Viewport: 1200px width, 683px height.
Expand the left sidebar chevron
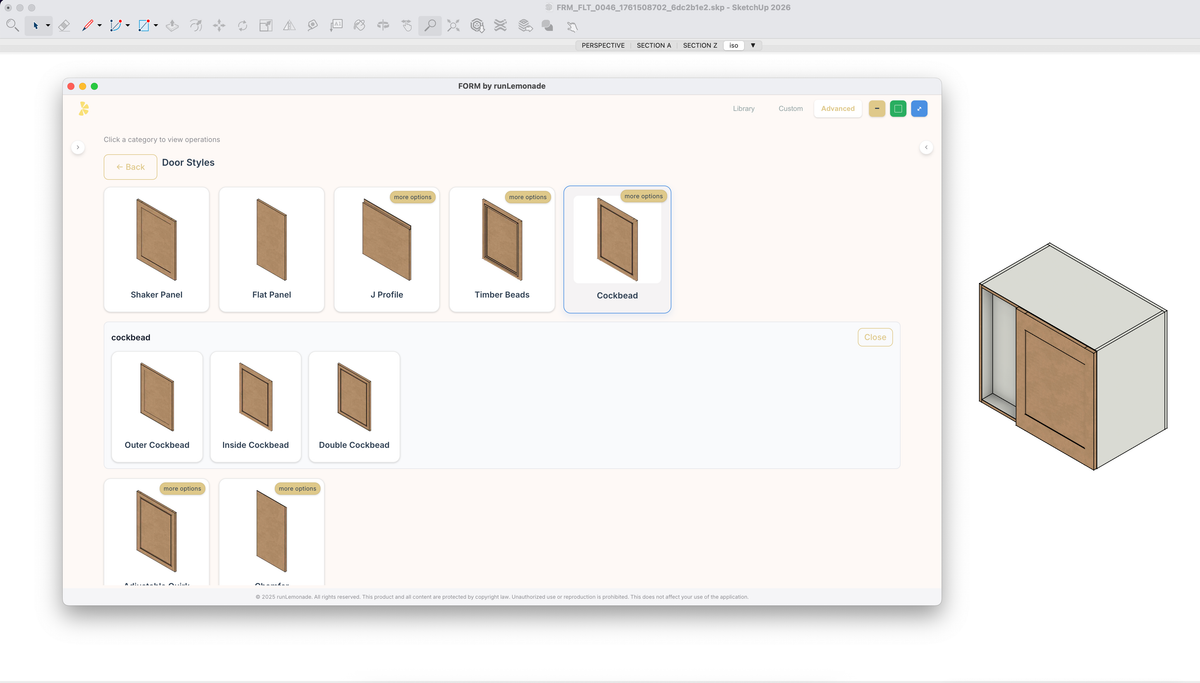(78, 148)
